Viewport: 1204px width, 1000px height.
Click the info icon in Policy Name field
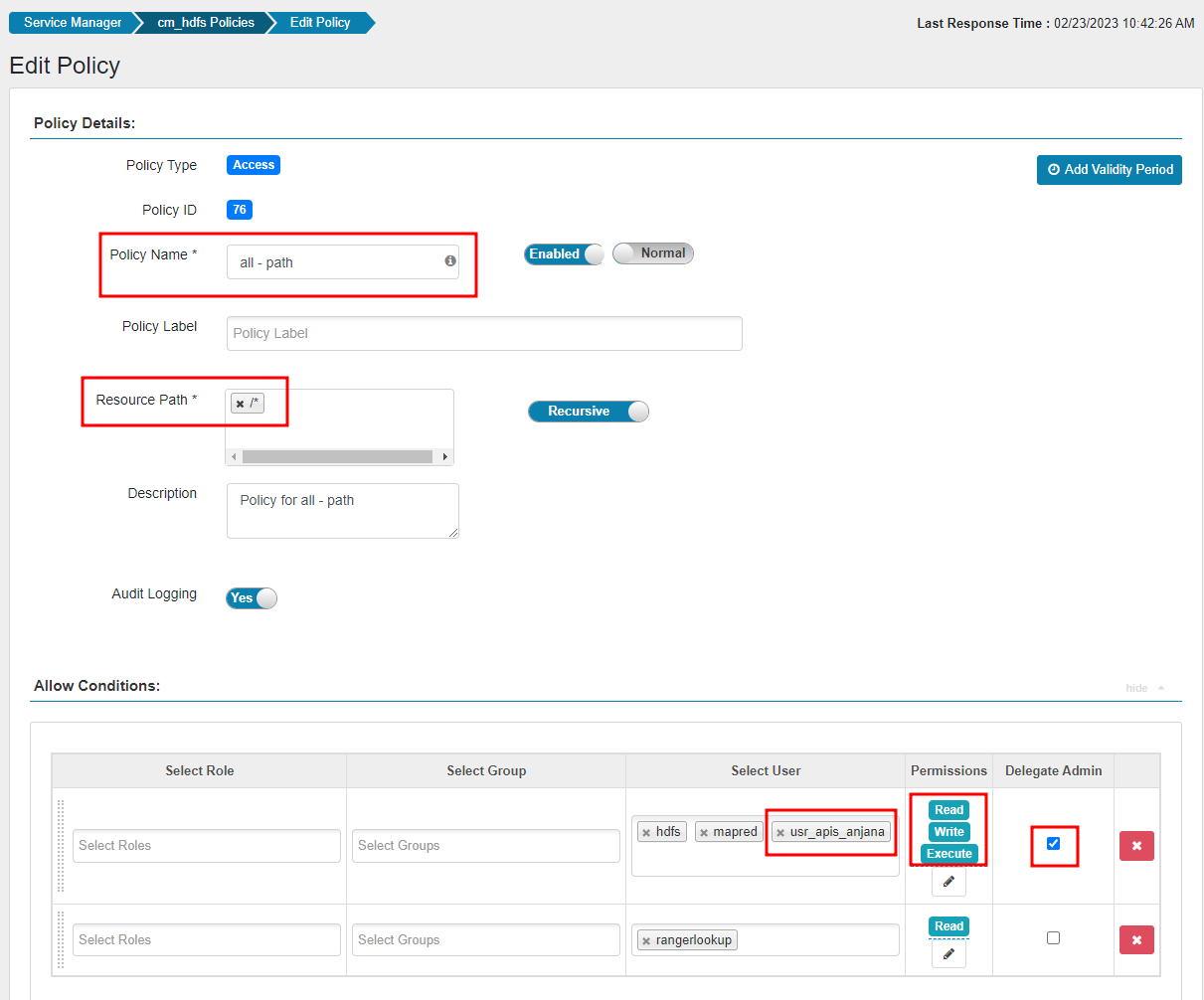coord(450,261)
